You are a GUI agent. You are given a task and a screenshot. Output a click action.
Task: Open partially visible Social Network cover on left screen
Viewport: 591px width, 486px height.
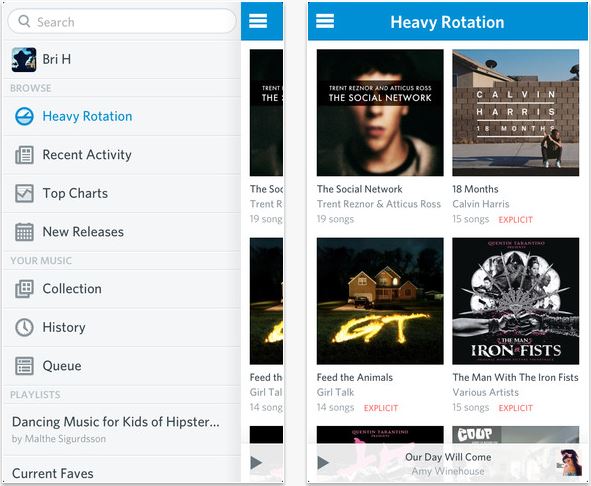click(266, 112)
